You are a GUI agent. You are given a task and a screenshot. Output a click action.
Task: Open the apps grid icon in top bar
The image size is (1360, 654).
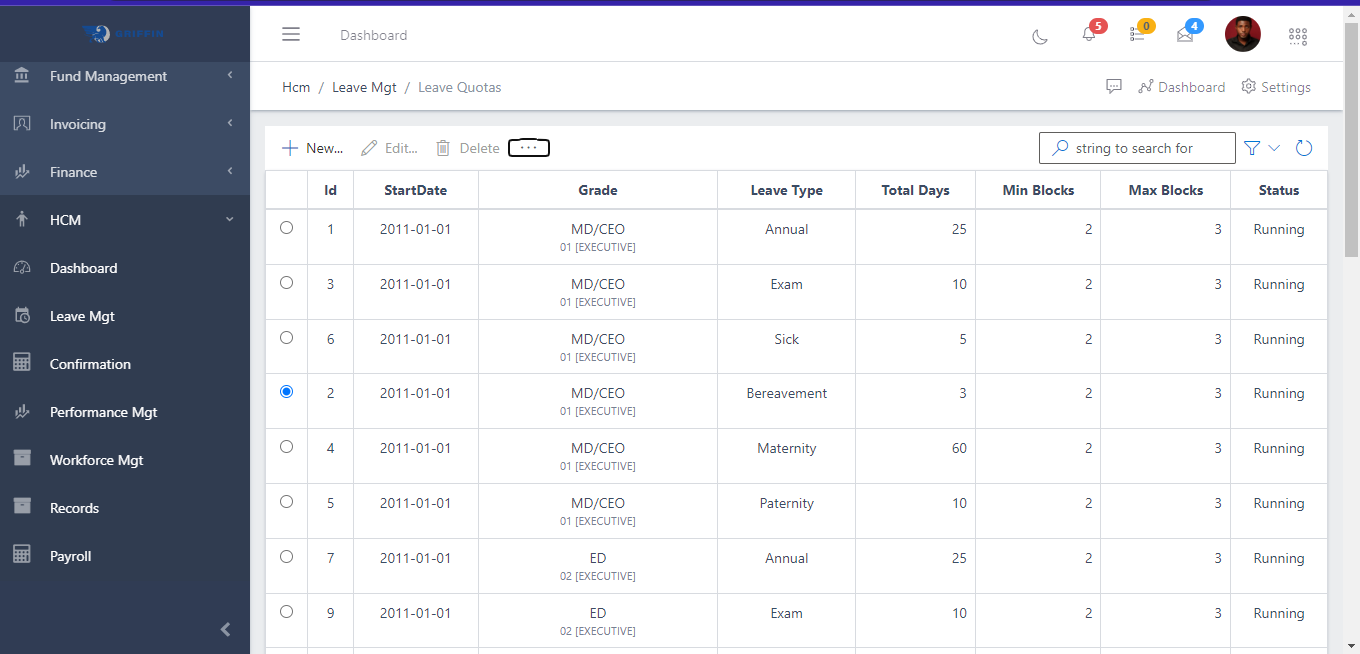1298,35
